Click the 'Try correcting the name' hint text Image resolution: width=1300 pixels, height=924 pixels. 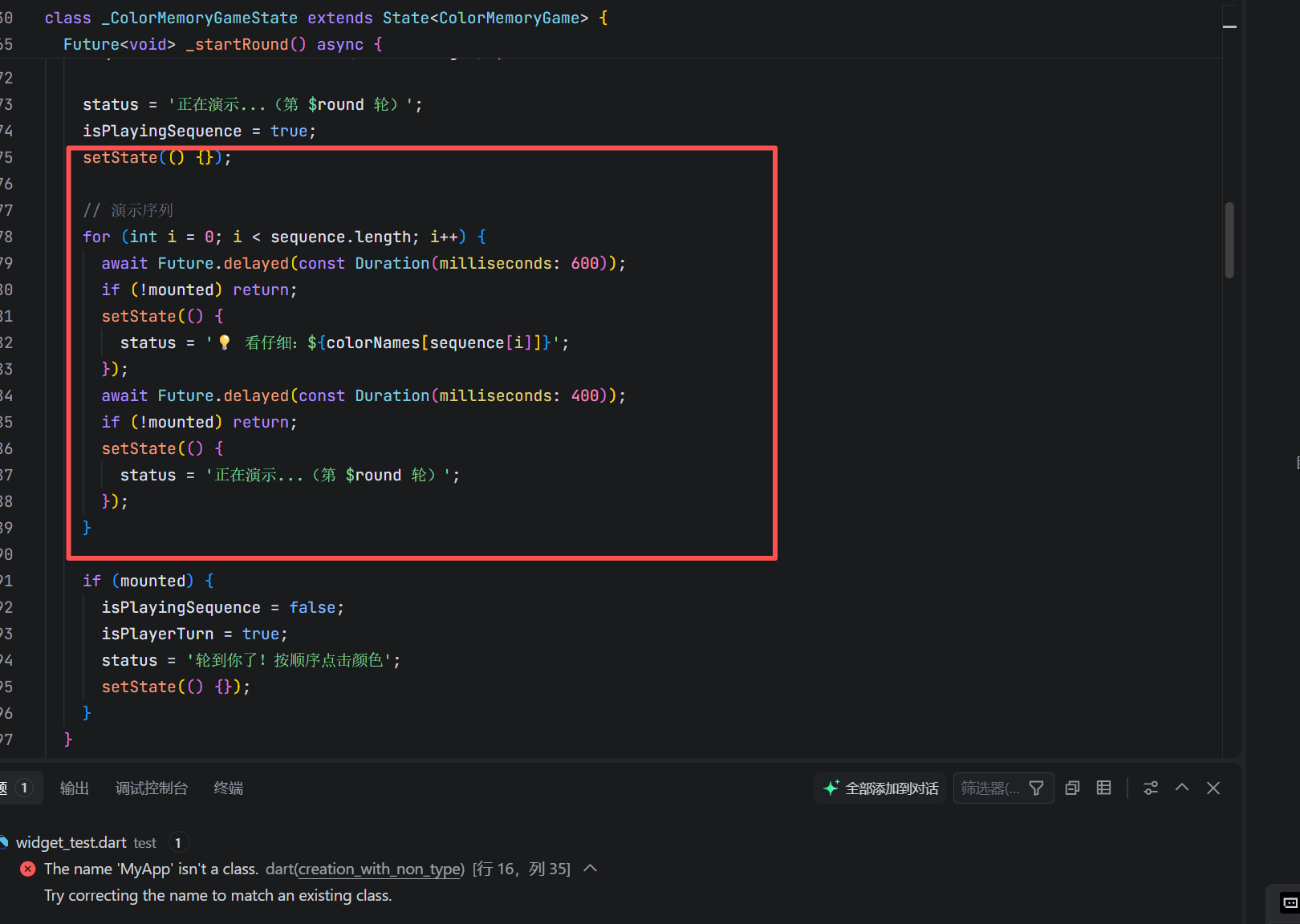point(218,895)
